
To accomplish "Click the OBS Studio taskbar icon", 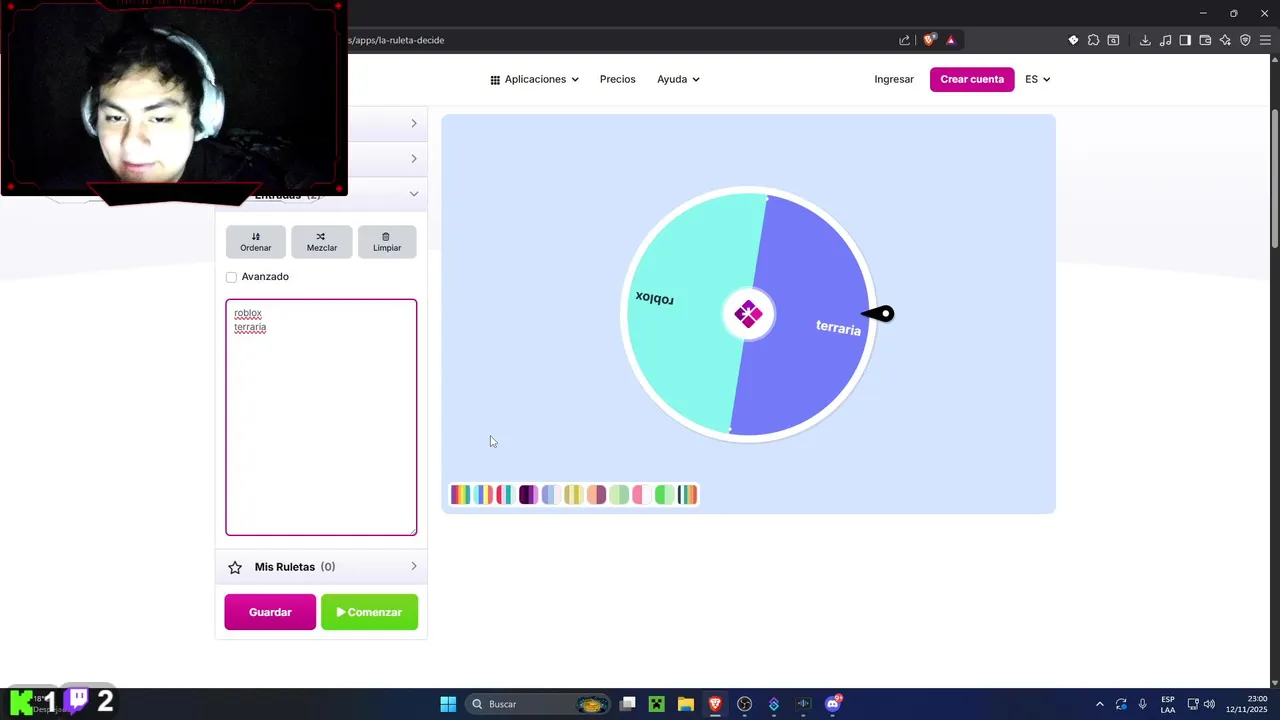I will [744, 704].
